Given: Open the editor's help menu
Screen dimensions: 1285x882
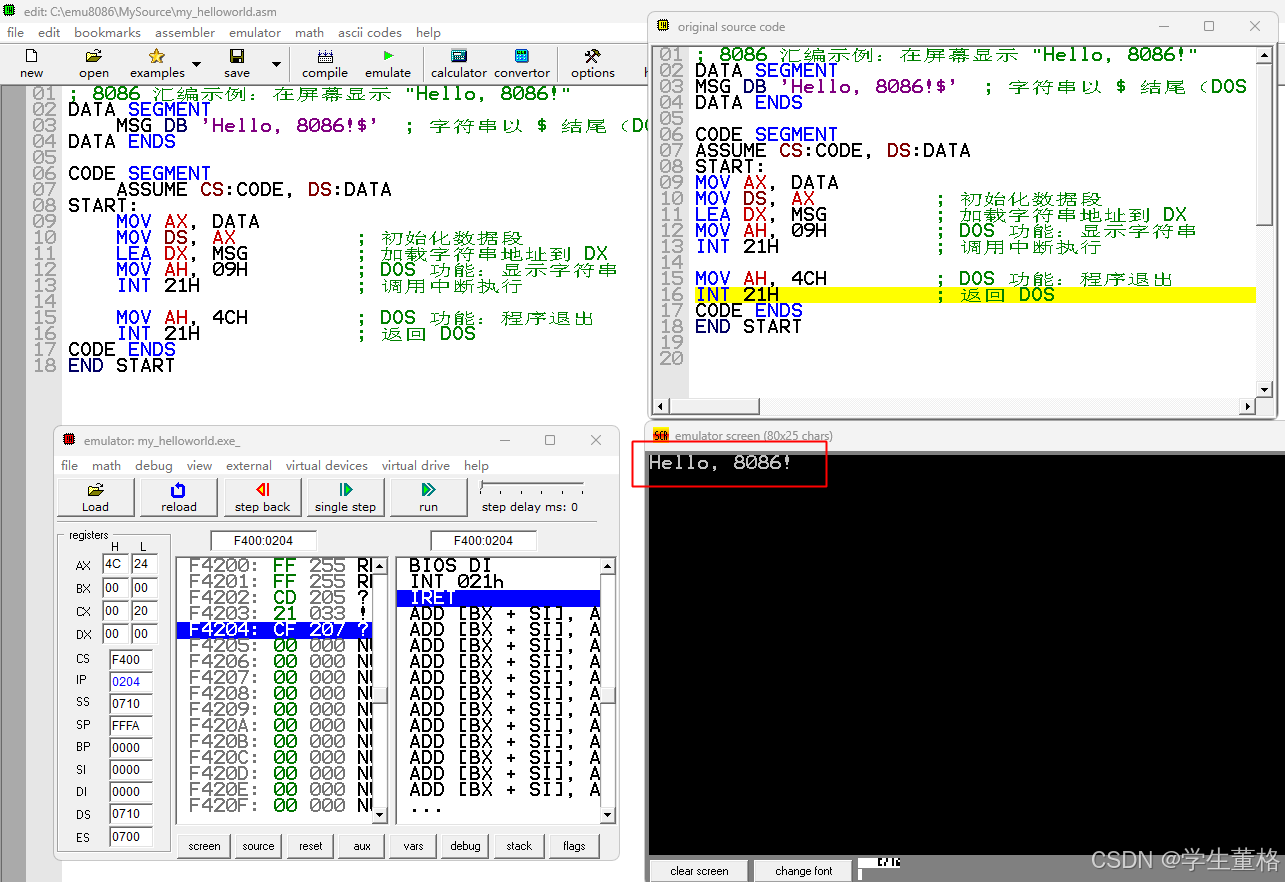Looking at the screenshot, I should (428, 32).
